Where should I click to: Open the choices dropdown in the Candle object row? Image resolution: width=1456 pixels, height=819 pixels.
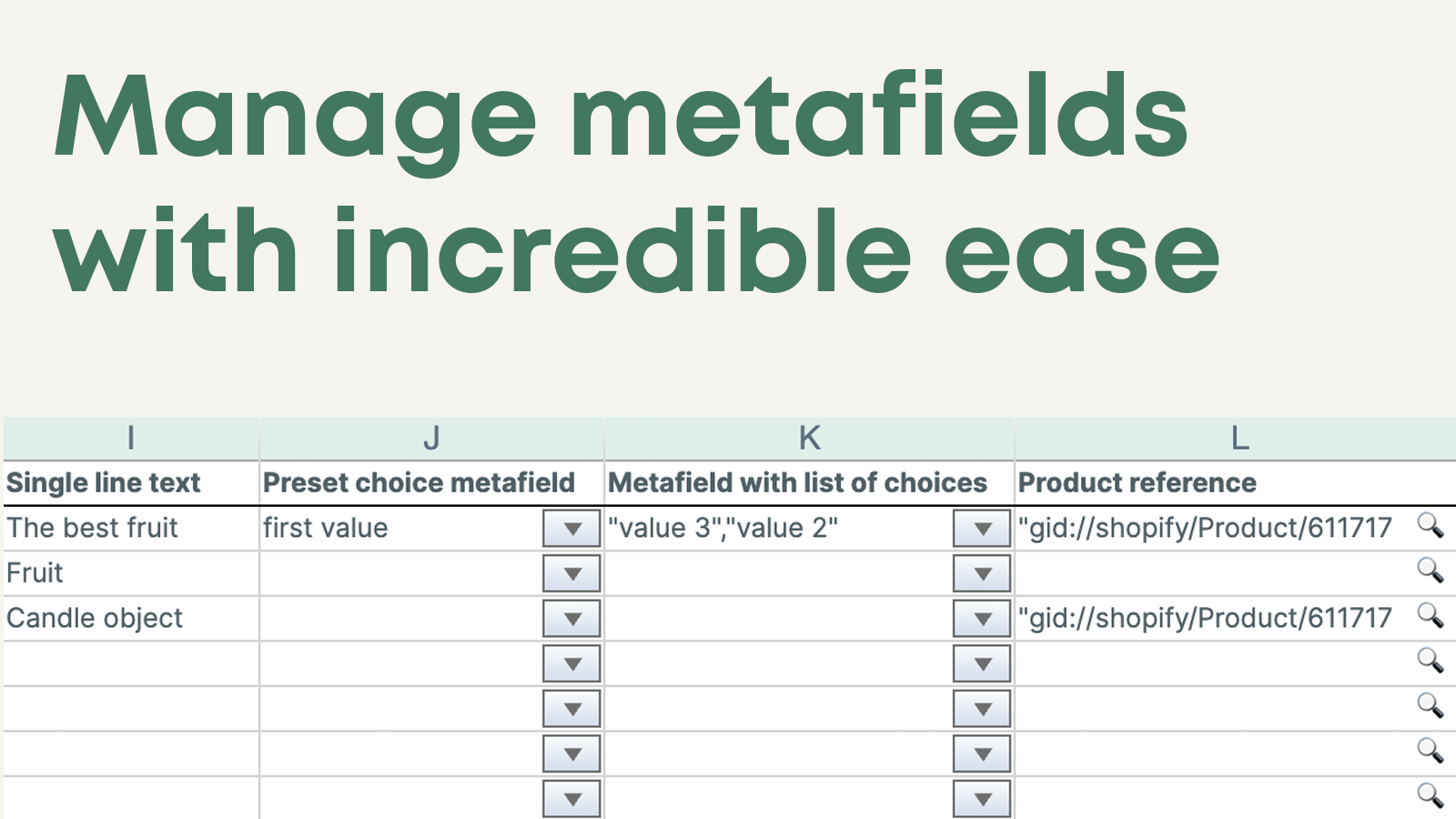(982, 618)
